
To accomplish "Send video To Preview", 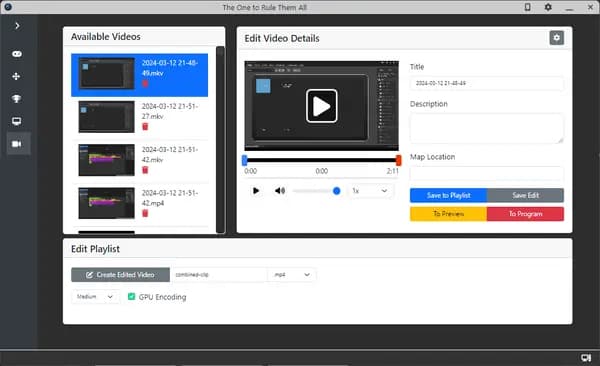I will 448,214.
